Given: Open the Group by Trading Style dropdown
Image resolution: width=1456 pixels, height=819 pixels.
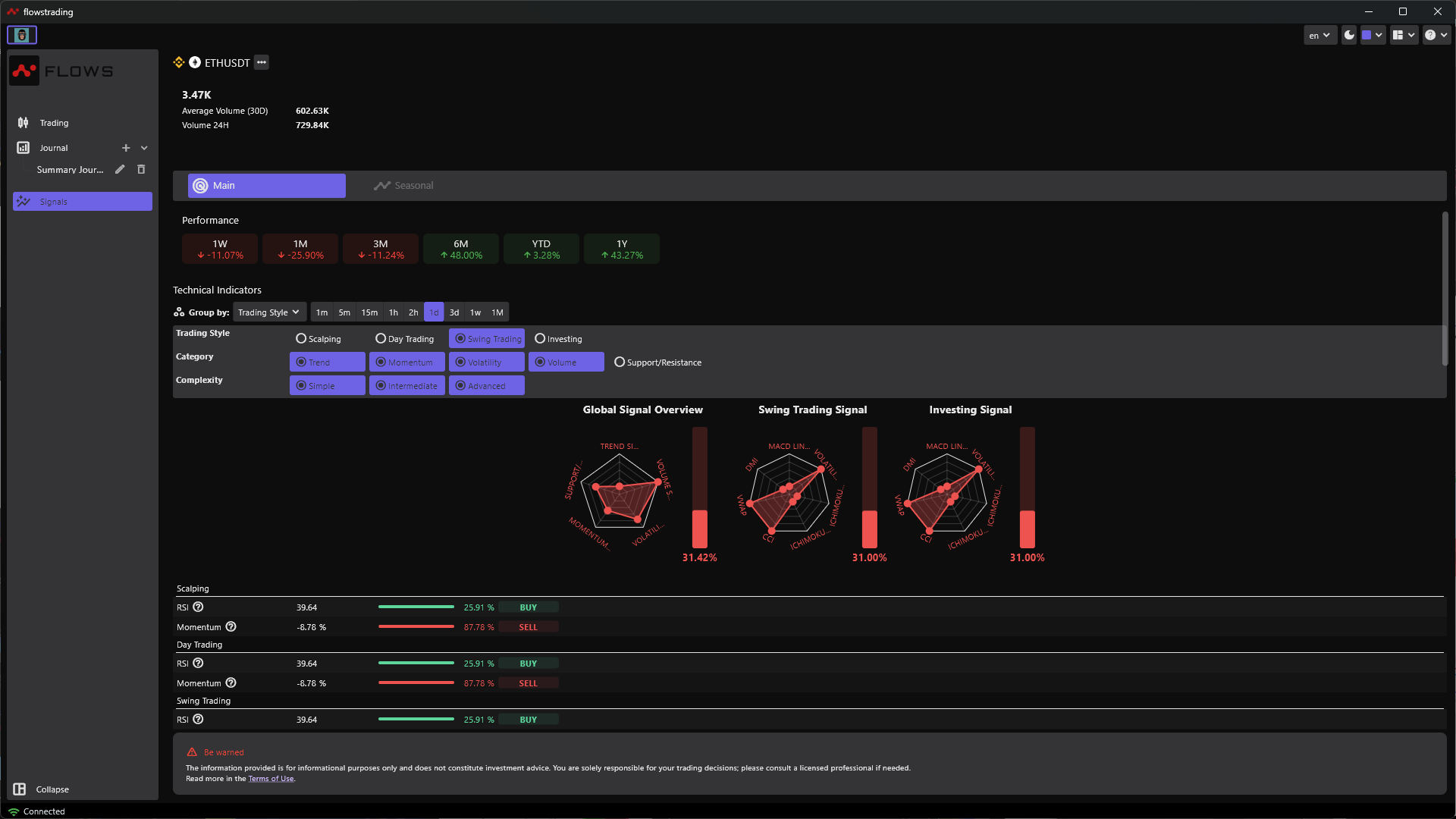Looking at the screenshot, I should [269, 312].
